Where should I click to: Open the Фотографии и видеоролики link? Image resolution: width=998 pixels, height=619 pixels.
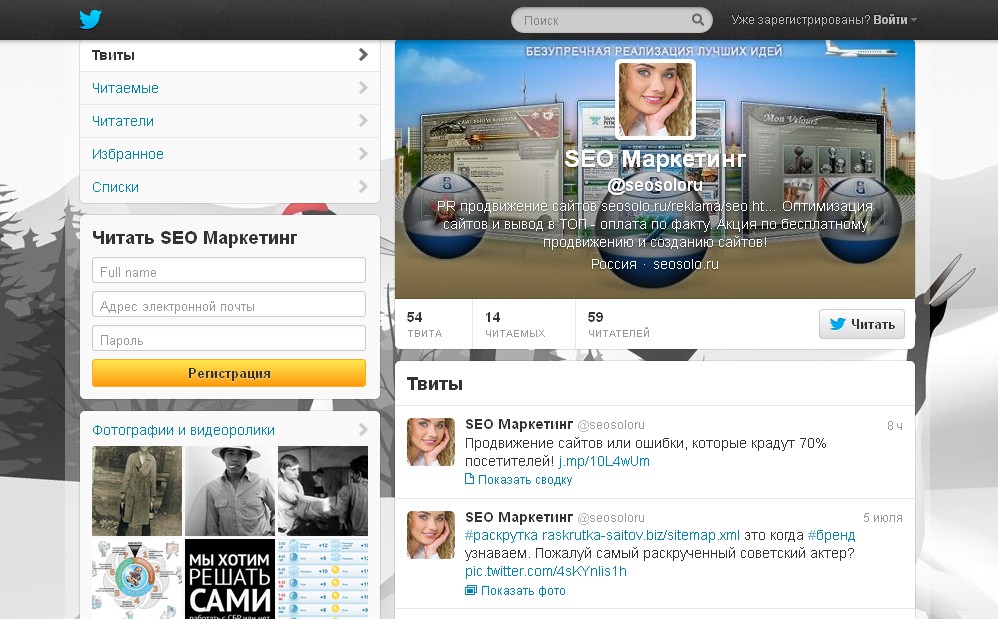[x=183, y=430]
